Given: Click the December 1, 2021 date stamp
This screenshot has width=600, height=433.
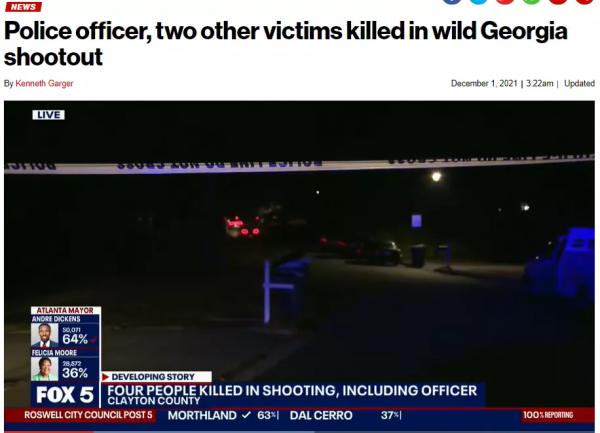Looking at the screenshot, I should [x=484, y=83].
